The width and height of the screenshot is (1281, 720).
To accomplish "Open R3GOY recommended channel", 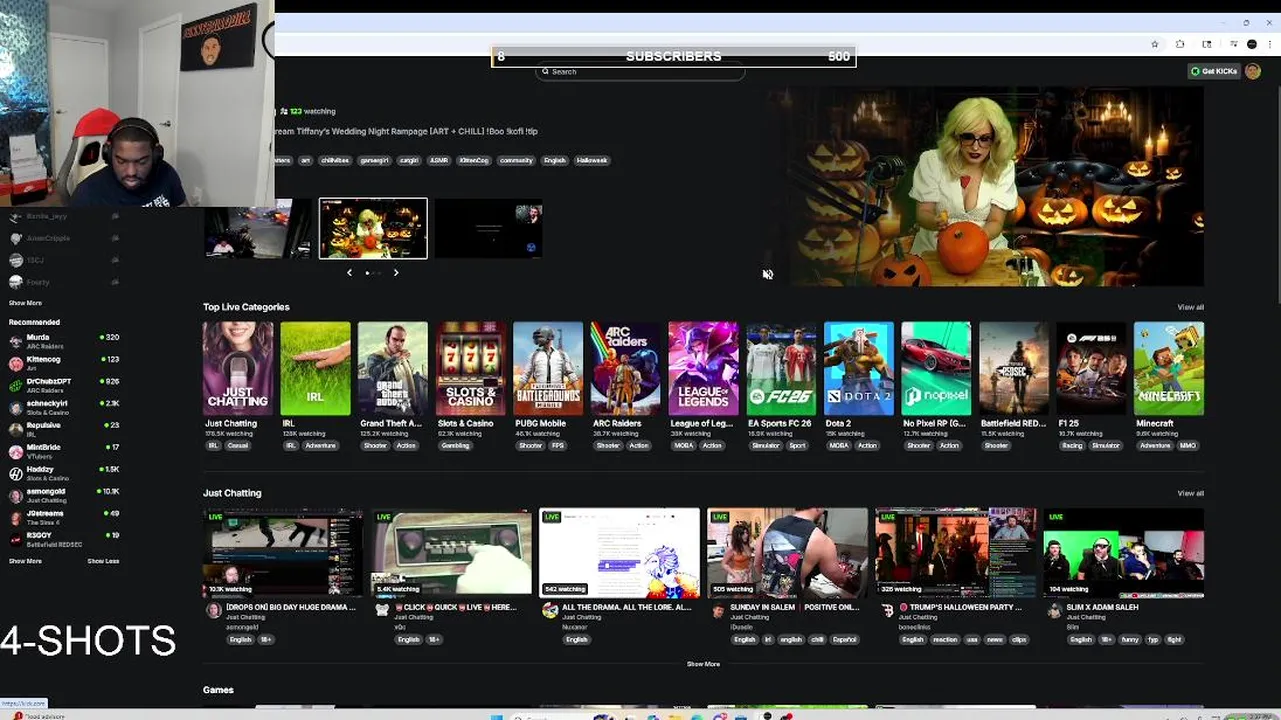I will [x=64, y=538].
